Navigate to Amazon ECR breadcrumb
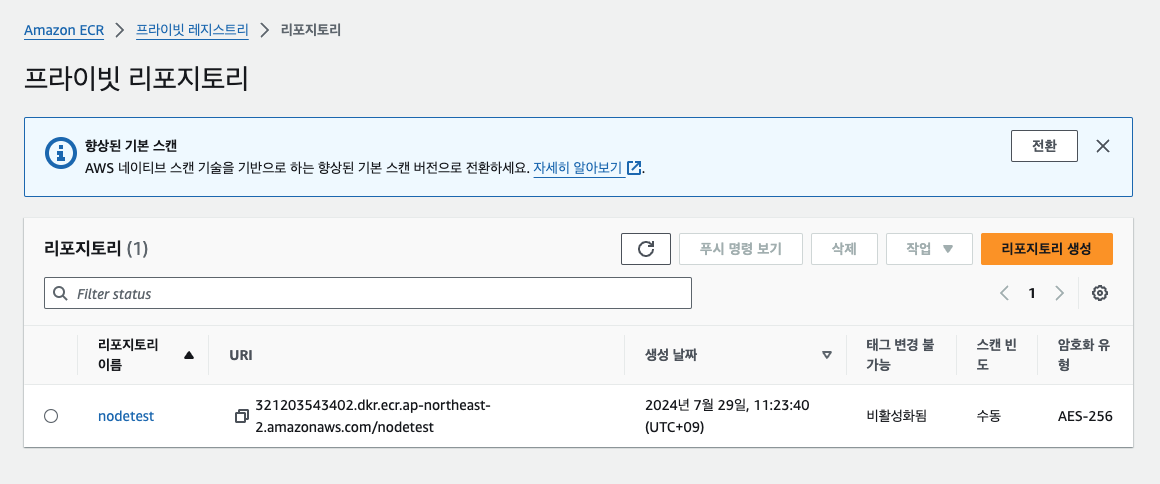 click(64, 30)
